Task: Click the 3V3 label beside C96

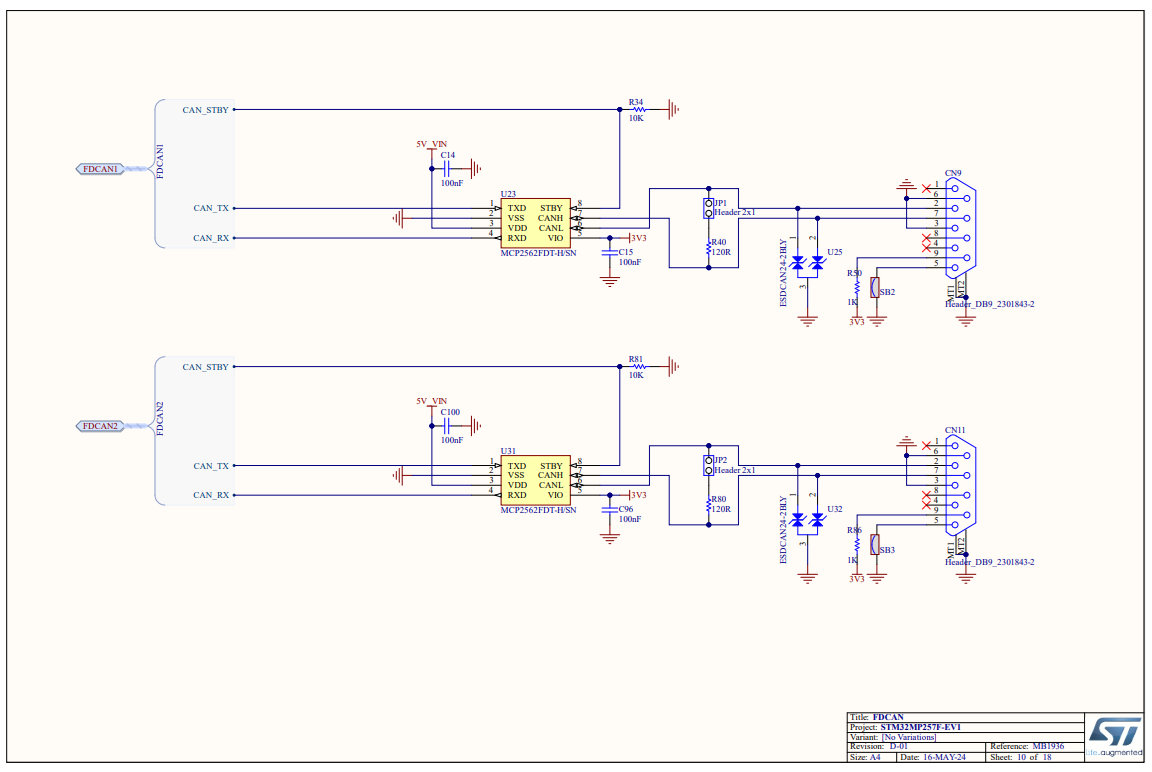Action: (x=638, y=495)
